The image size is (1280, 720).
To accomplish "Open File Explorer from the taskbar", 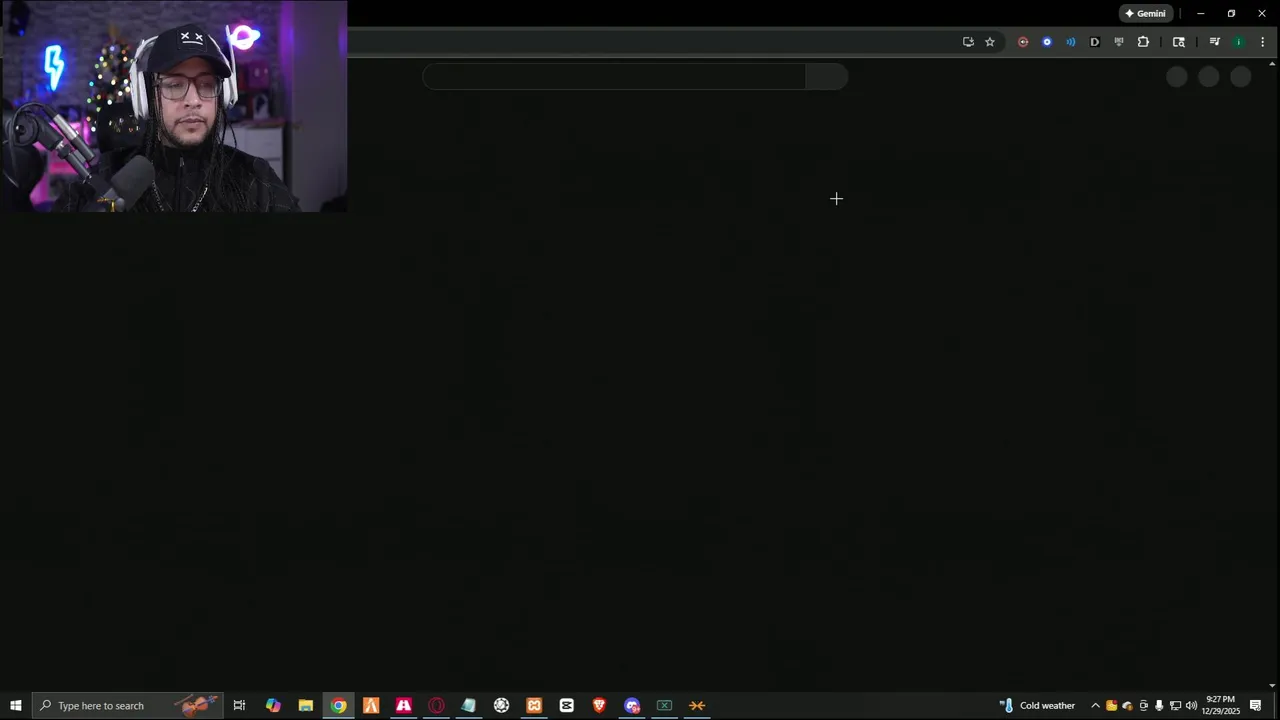I will point(306,706).
